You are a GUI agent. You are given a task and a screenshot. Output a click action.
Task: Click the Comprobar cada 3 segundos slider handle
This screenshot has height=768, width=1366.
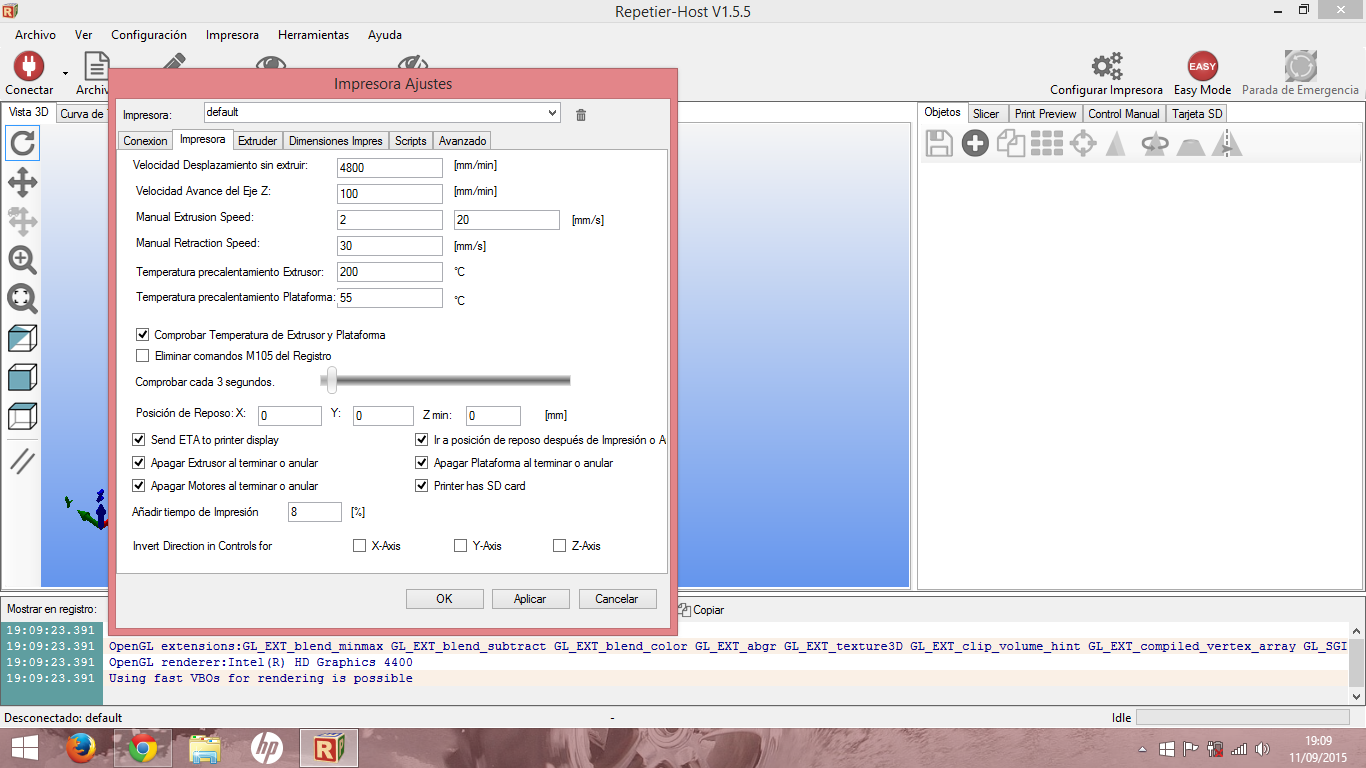(331, 380)
